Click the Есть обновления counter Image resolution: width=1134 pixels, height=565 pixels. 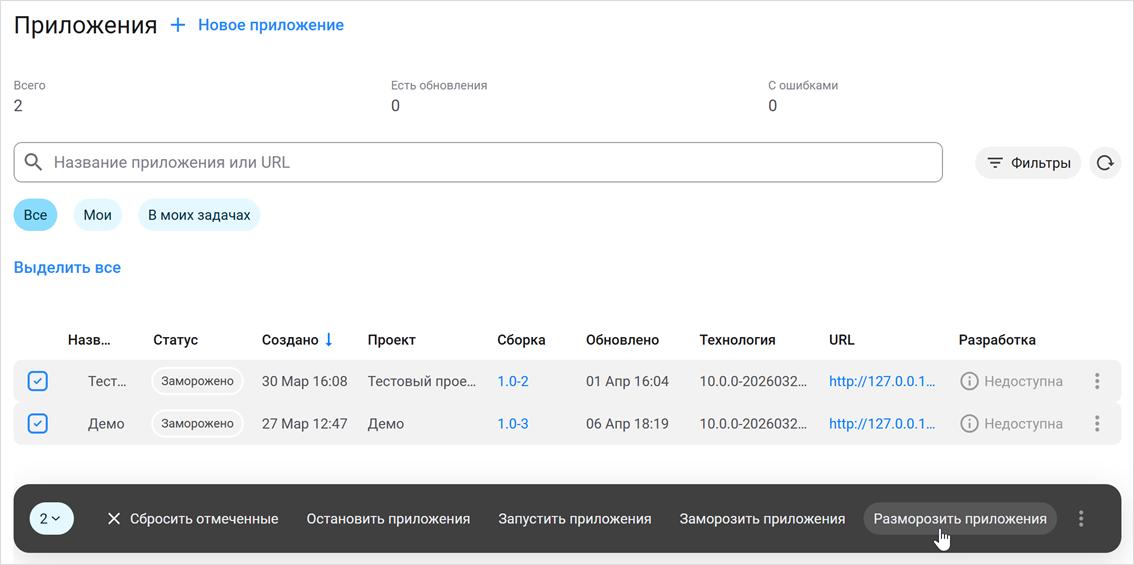point(439,96)
